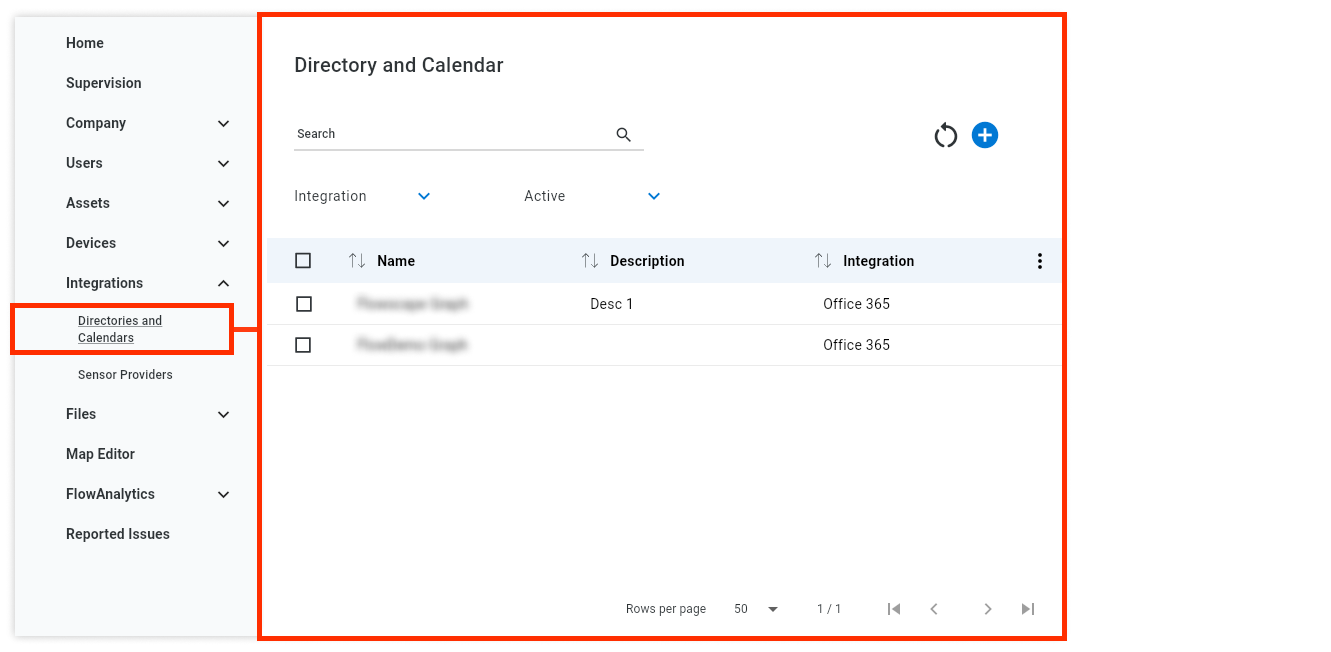Click the search magnifier icon
The image size is (1331, 652).
(x=624, y=134)
